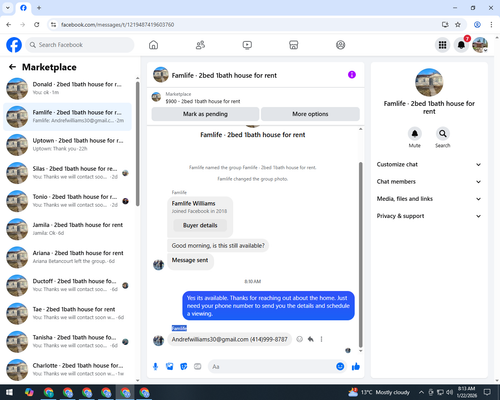500x400 pixels.
Task: Open Silas - 2bed 1bath house conversation
Action: [x=68, y=173]
